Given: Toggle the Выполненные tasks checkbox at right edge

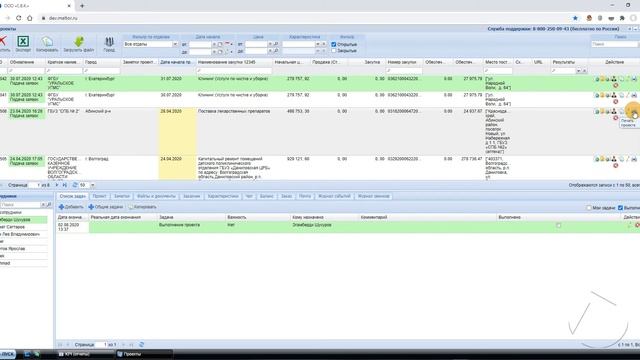Looking at the screenshot, I should pos(620,208).
